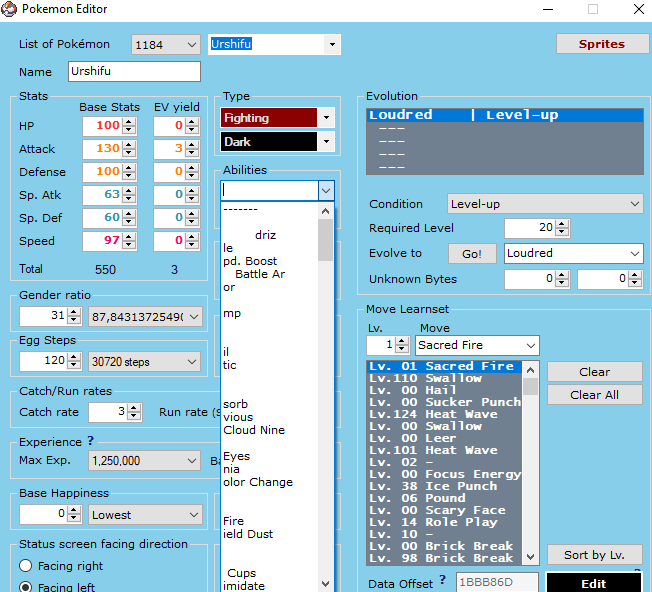Decrease the Catch rate spinner value
Viewport: 652px width, 592px height.
pos(134,417)
